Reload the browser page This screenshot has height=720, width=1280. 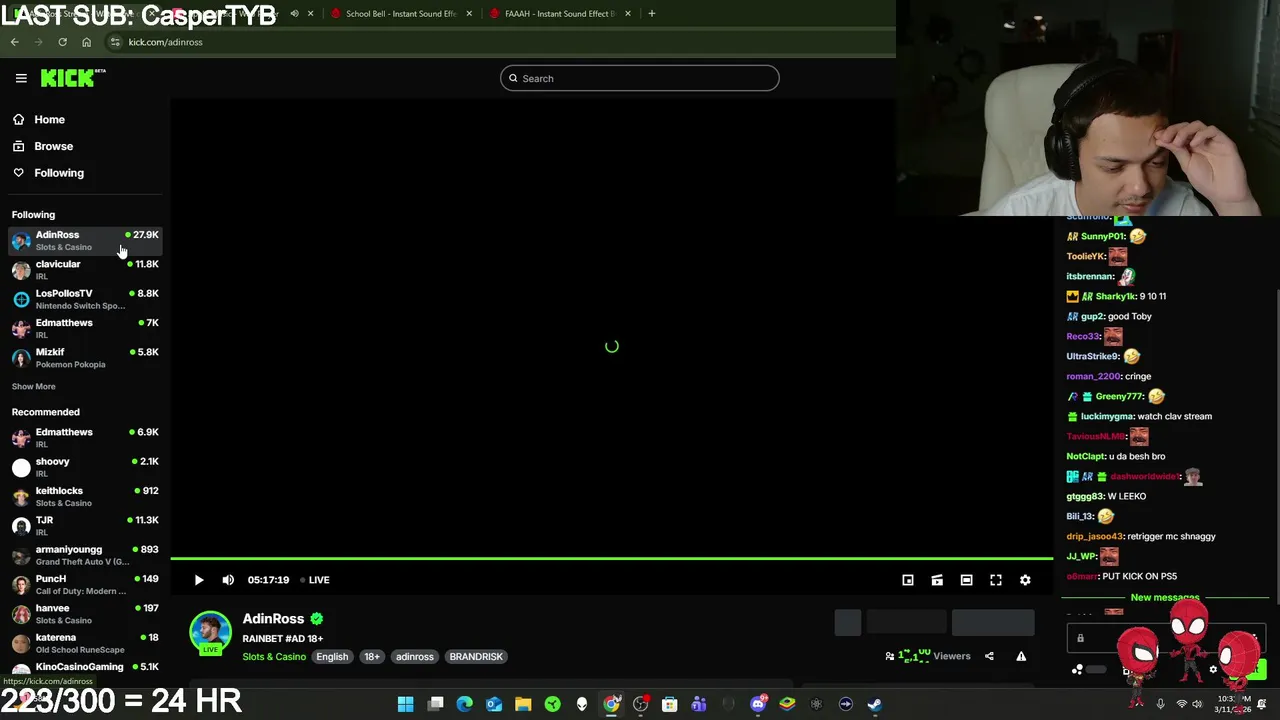62,42
